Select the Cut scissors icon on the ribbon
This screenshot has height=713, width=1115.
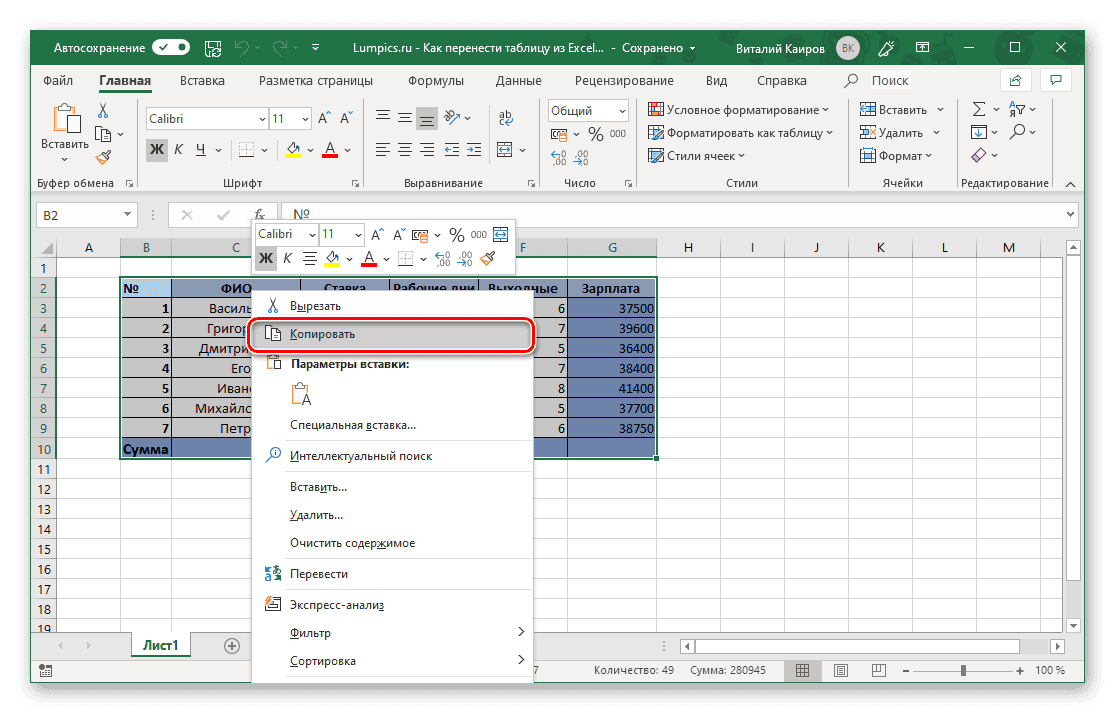[x=101, y=108]
